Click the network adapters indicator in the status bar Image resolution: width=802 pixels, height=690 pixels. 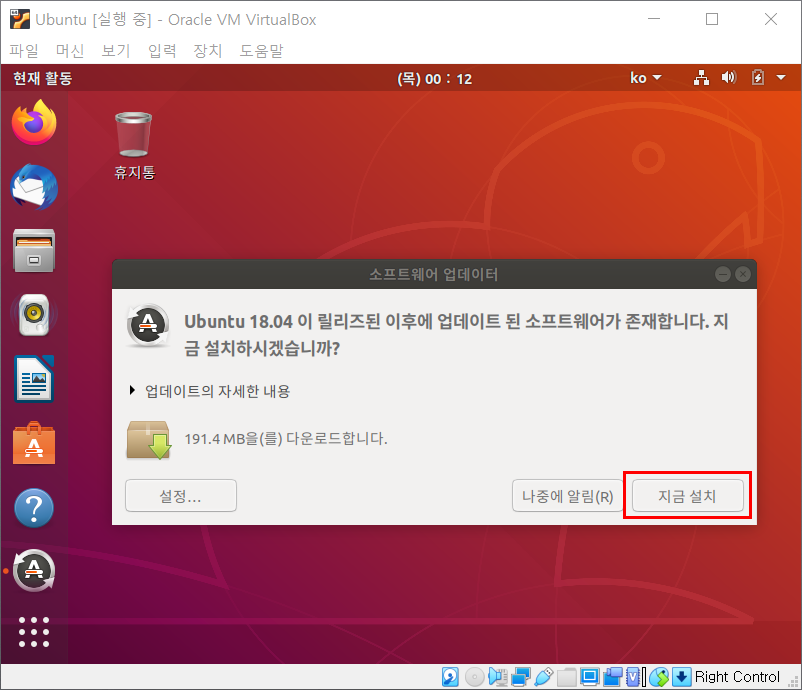(521, 677)
